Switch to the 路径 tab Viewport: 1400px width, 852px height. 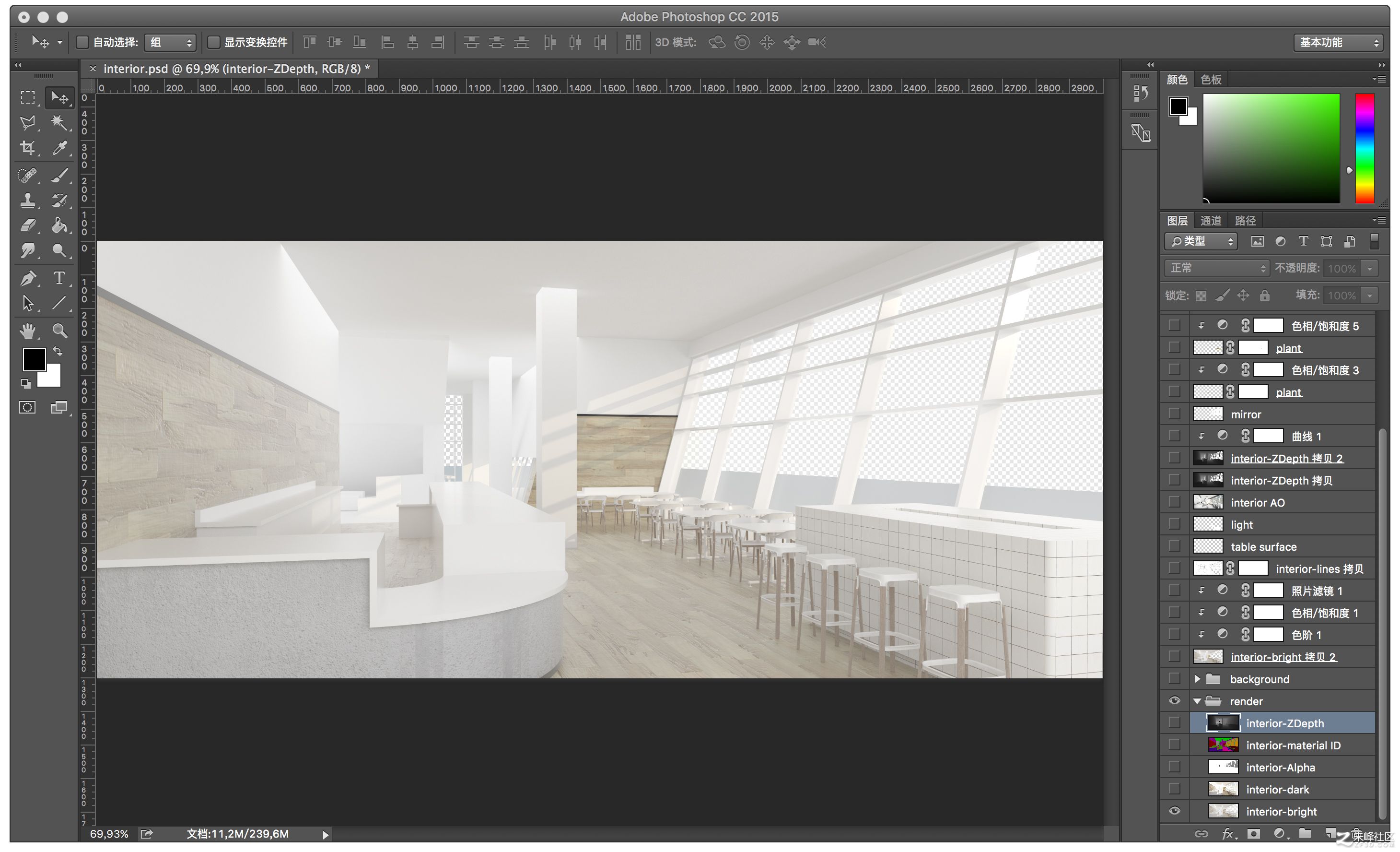1245,221
